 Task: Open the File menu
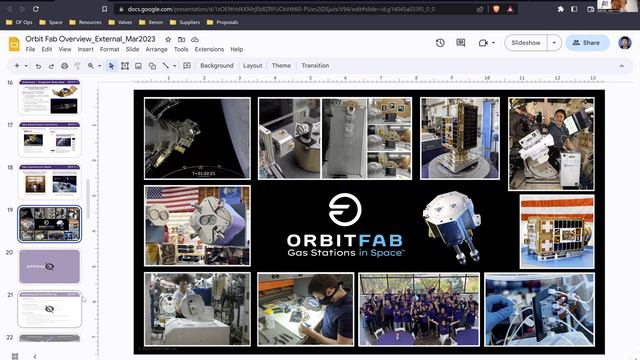(30, 49)
